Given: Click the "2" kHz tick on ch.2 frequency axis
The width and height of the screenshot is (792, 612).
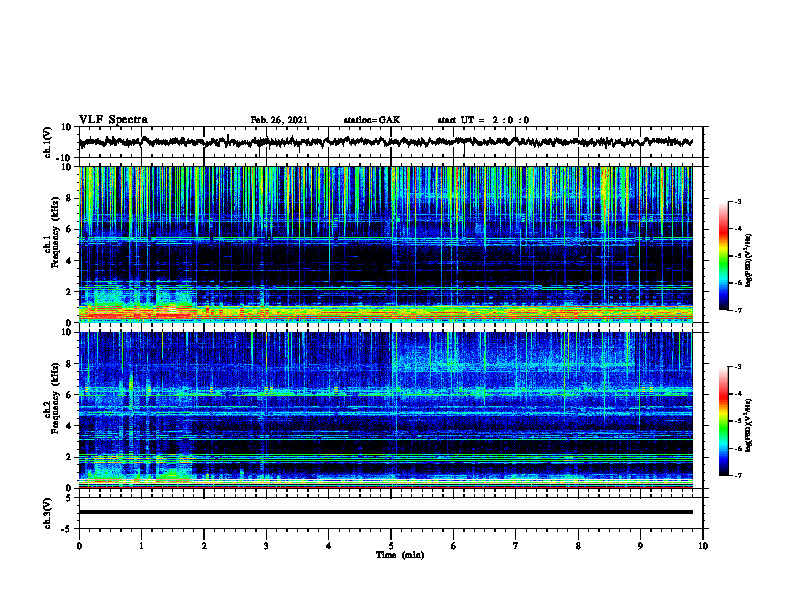Looking at the screenshot, I should pyautogui.click(x=69, y=457).
